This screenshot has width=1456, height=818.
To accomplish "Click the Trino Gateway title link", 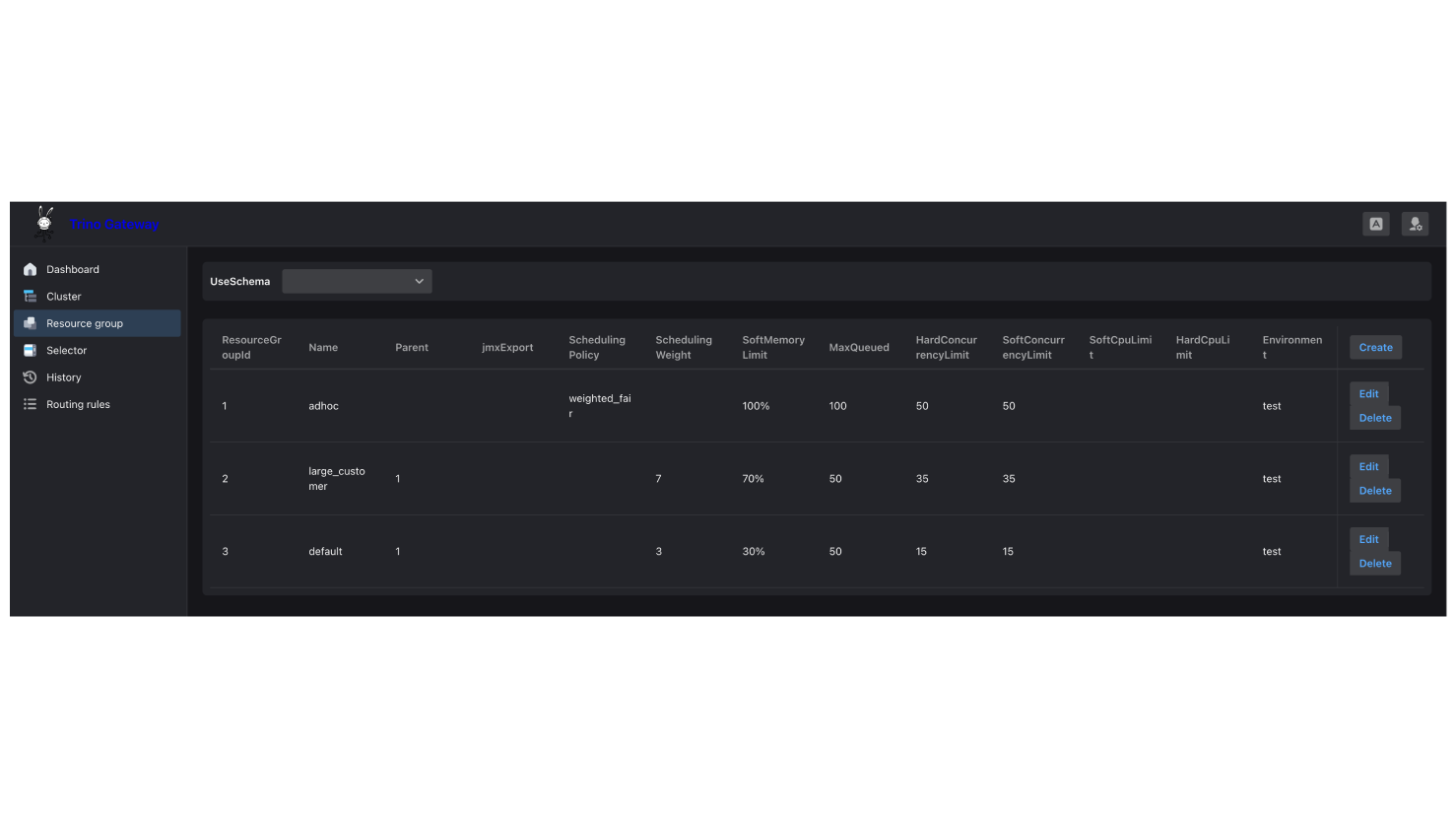I will tap(114, 225).
